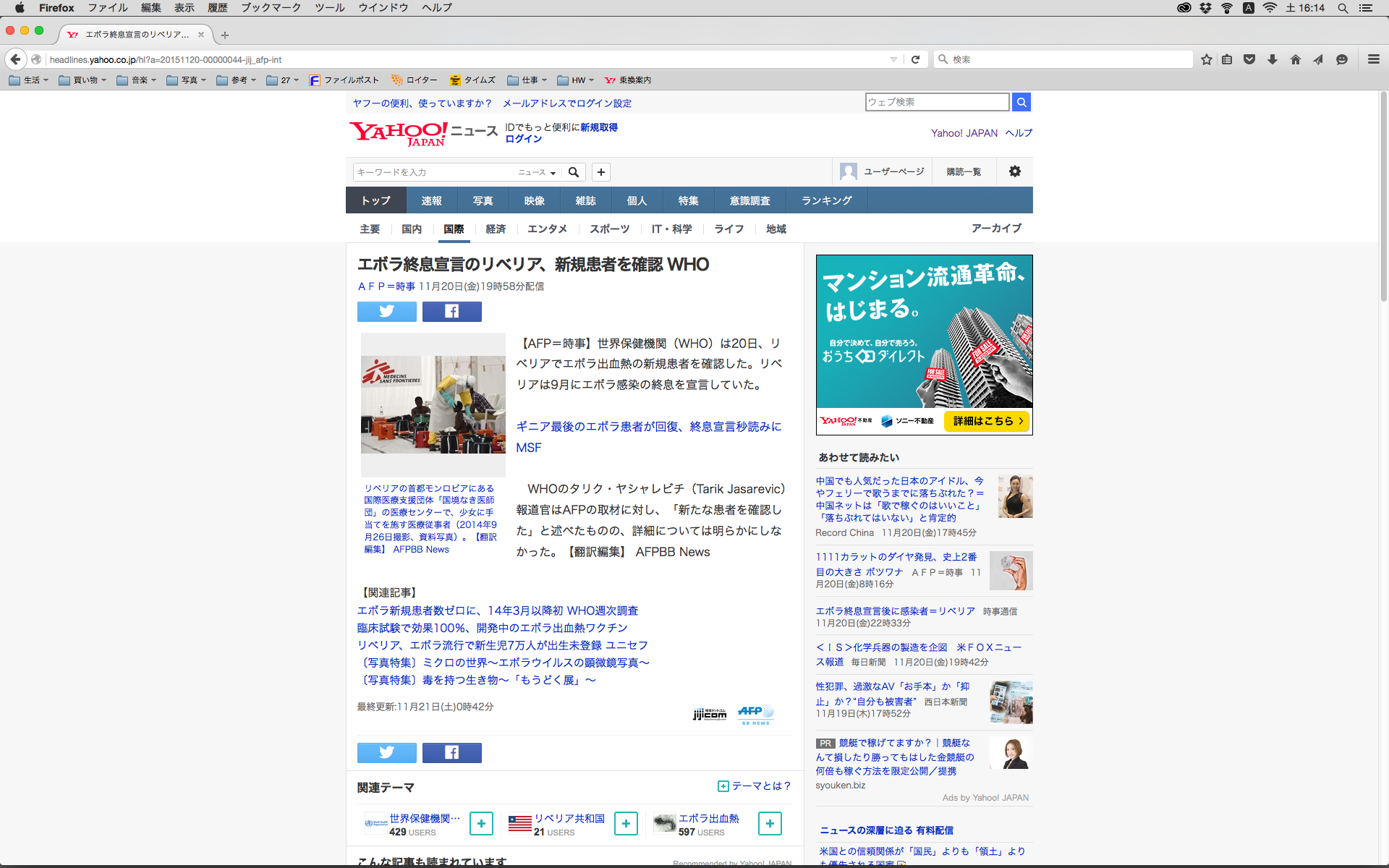Open the Firefox hamburger menu
The height and width of the screenshot is (868, 1389).
[1373, 59]
